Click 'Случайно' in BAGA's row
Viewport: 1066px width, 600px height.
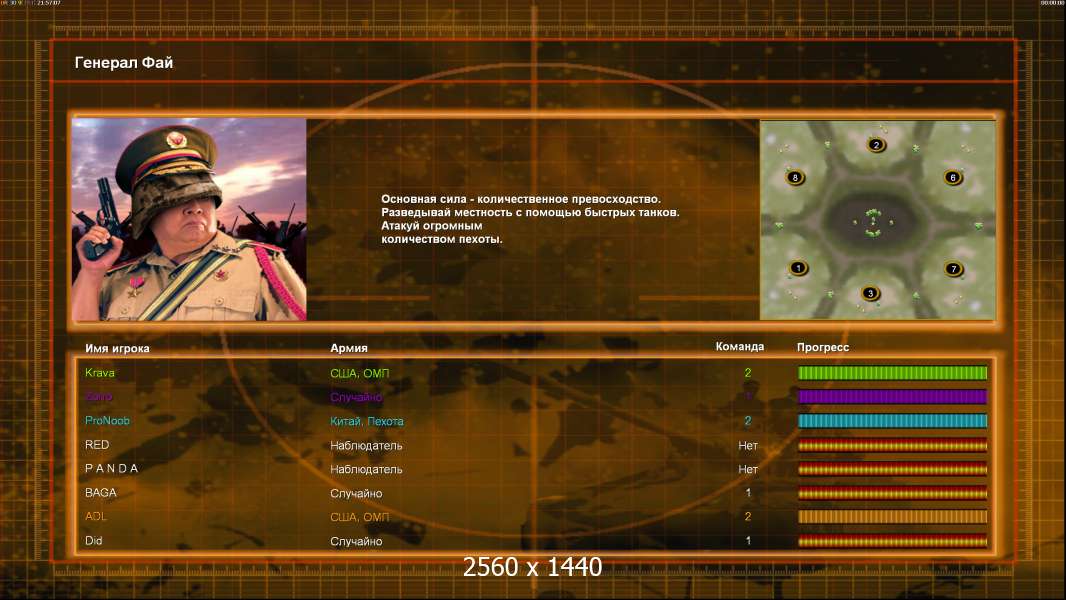356,493
